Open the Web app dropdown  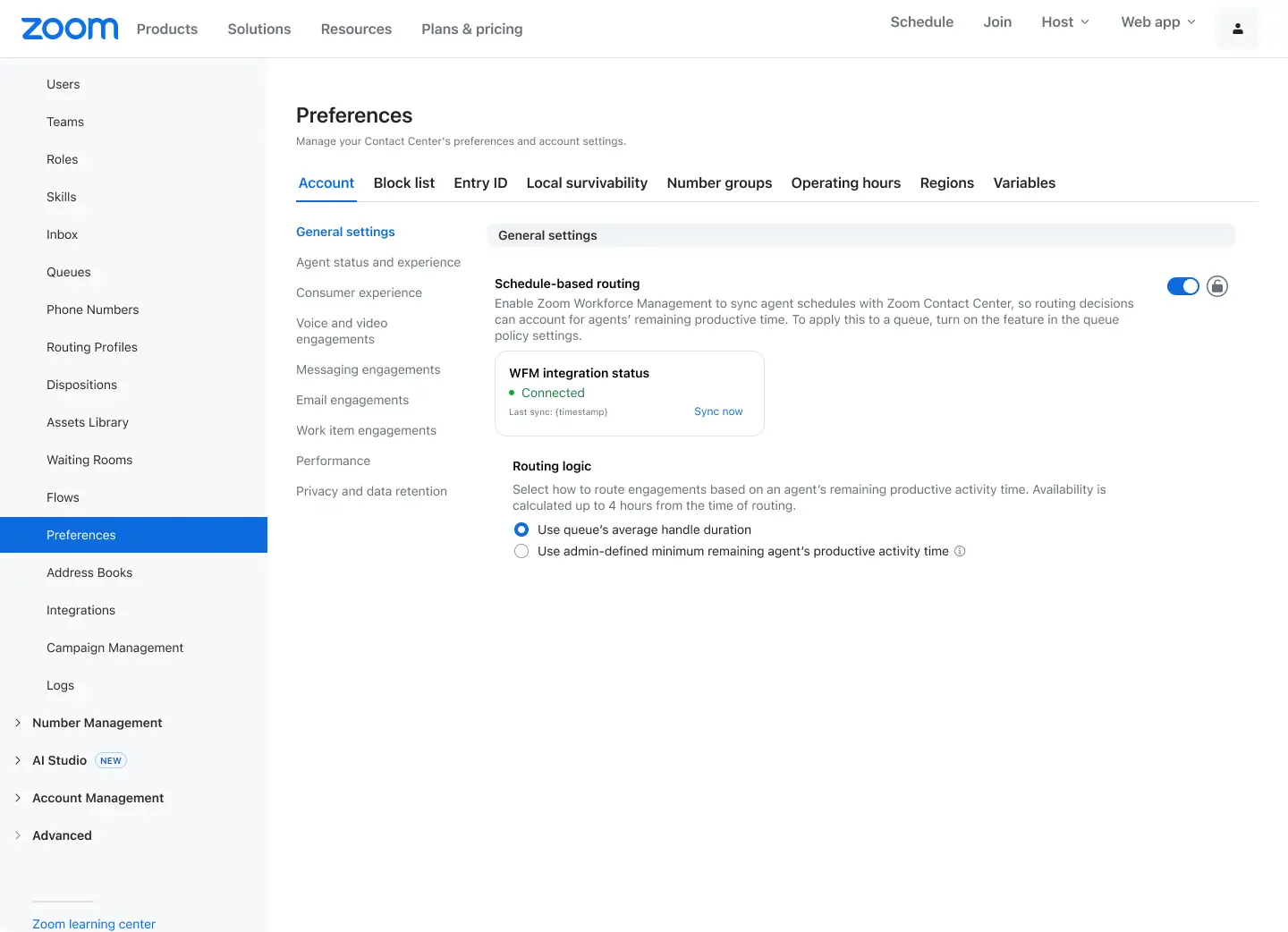click(x=1158, y=21)
